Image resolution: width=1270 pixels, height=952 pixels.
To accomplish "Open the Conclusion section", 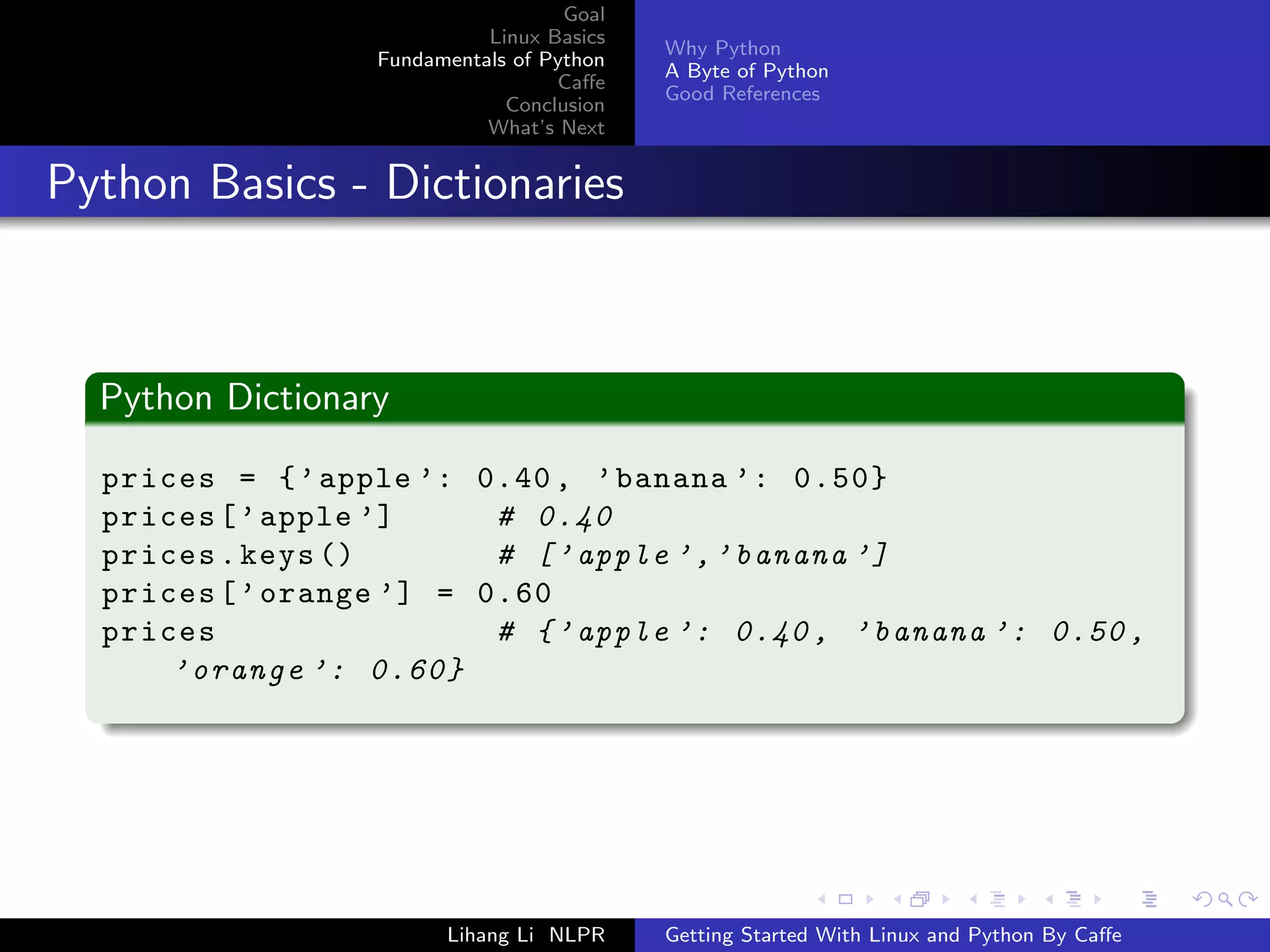I will 555,105.
